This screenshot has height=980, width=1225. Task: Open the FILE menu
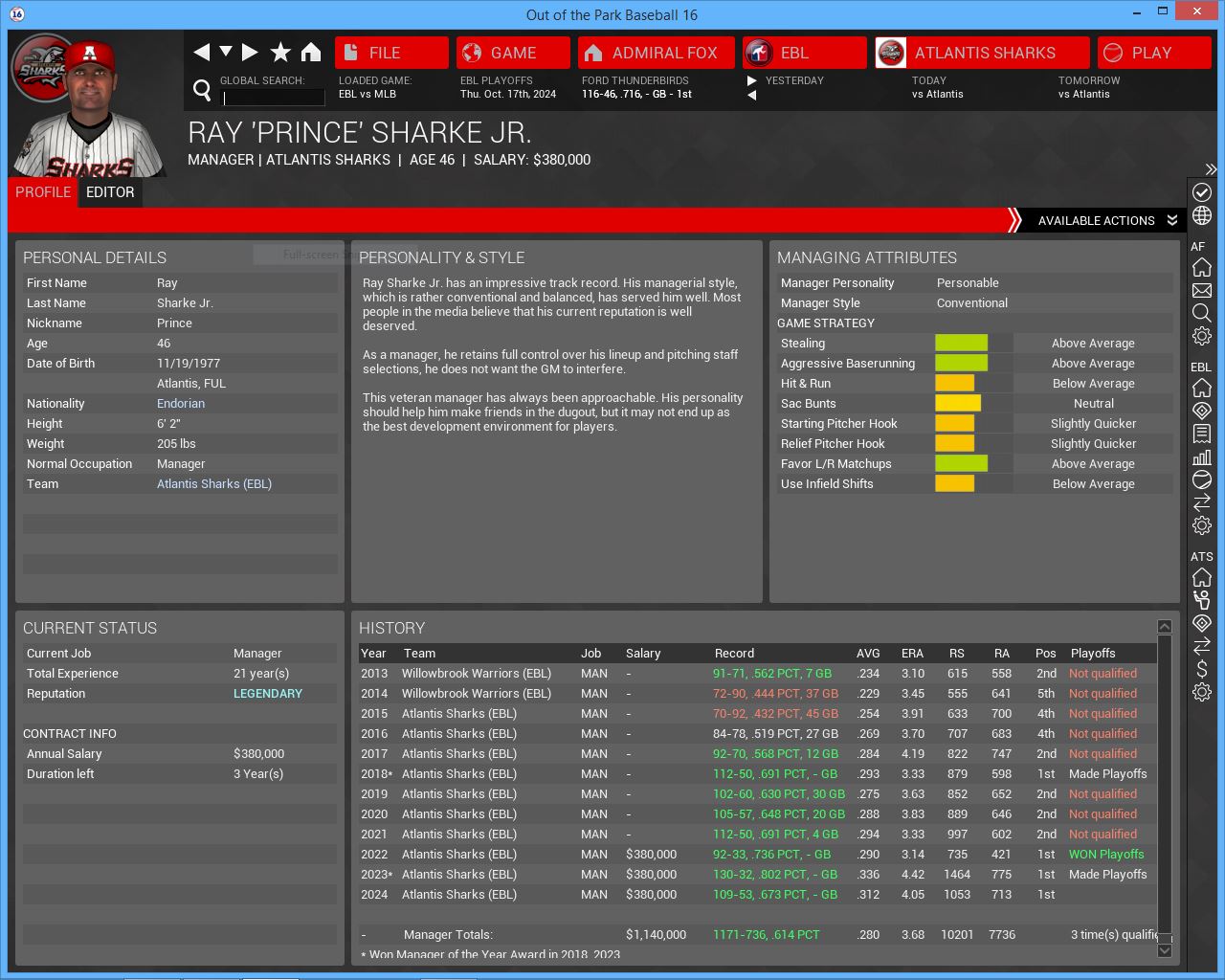point(391,53)
